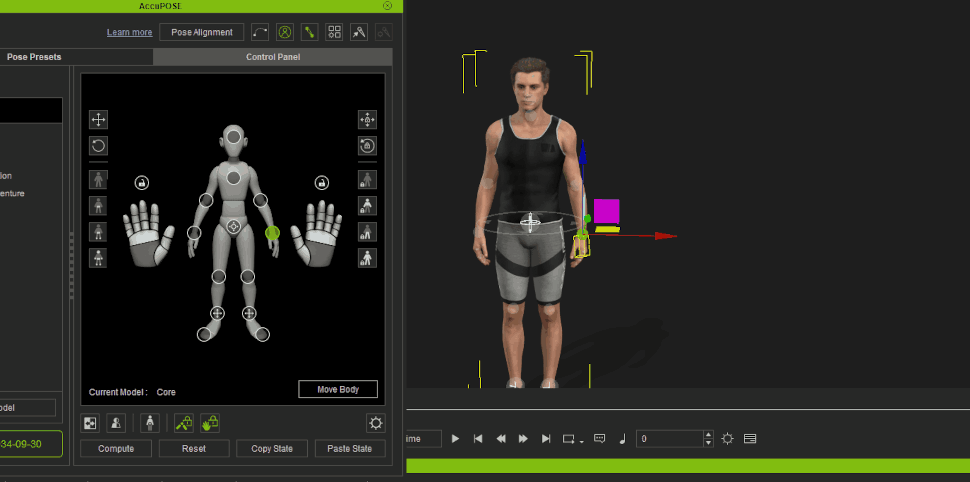970x482 pixels.
Task: Click first locked body figure icon on right
Action: click(367, 179)
